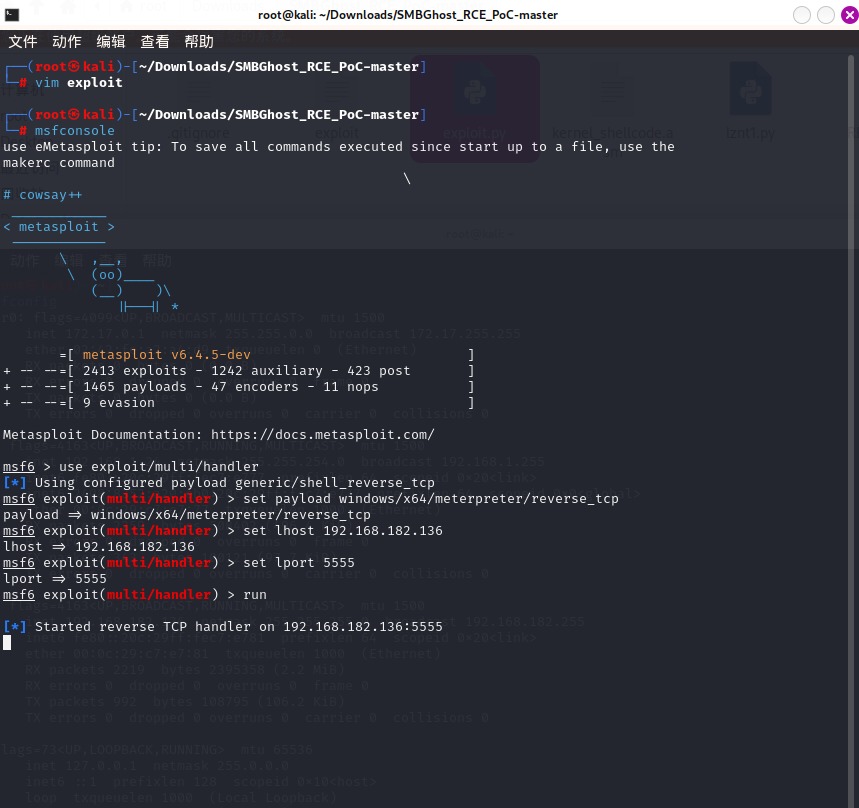859x808 pixels.
Task: Minimize the terminal window
Action: click(x=801, y=15)
